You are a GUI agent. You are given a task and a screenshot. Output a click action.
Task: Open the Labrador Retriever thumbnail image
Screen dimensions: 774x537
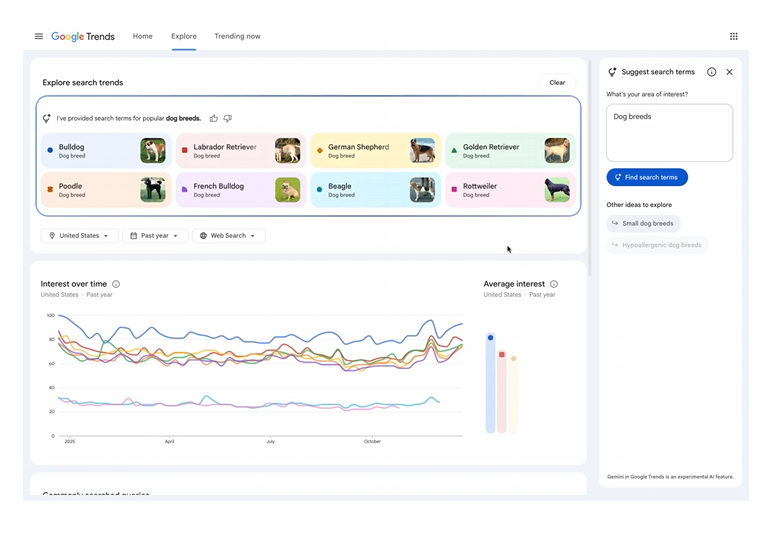288,151
